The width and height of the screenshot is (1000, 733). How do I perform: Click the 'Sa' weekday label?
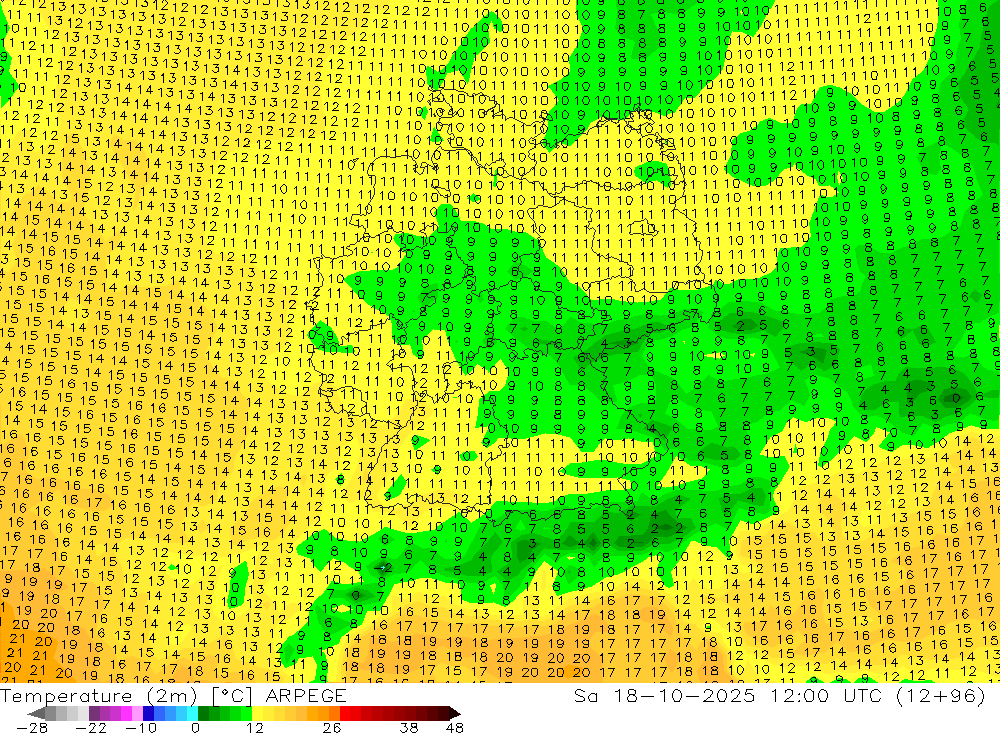point(585,696)
